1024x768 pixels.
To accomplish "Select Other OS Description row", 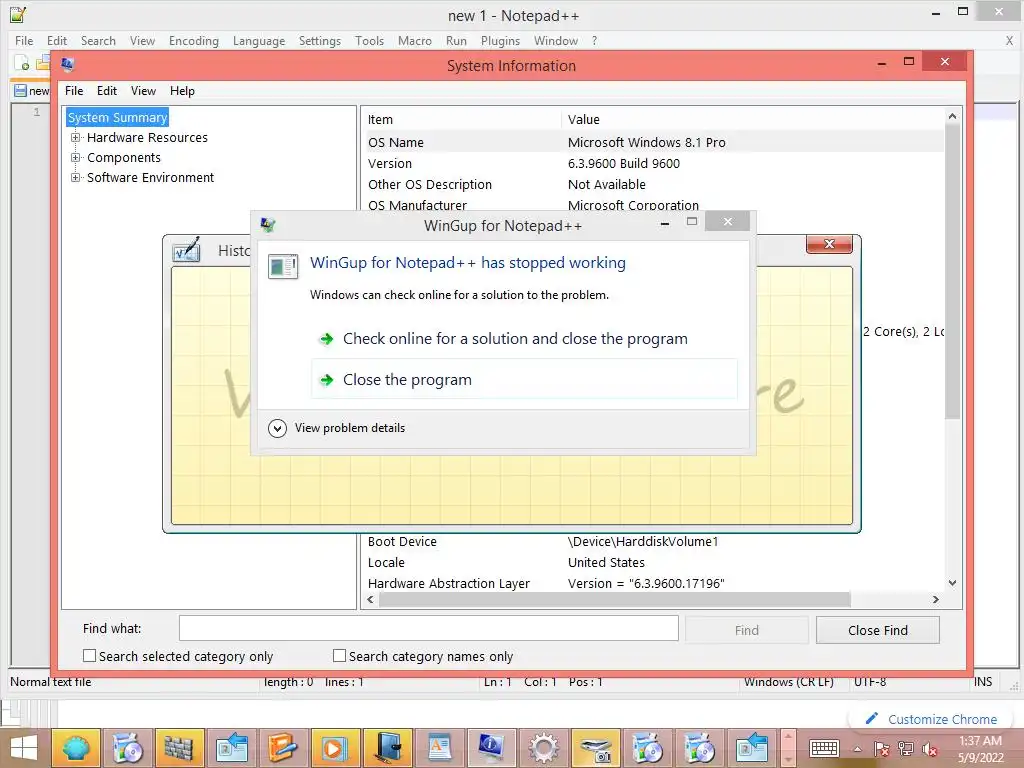I will click(x=653, y=184).
